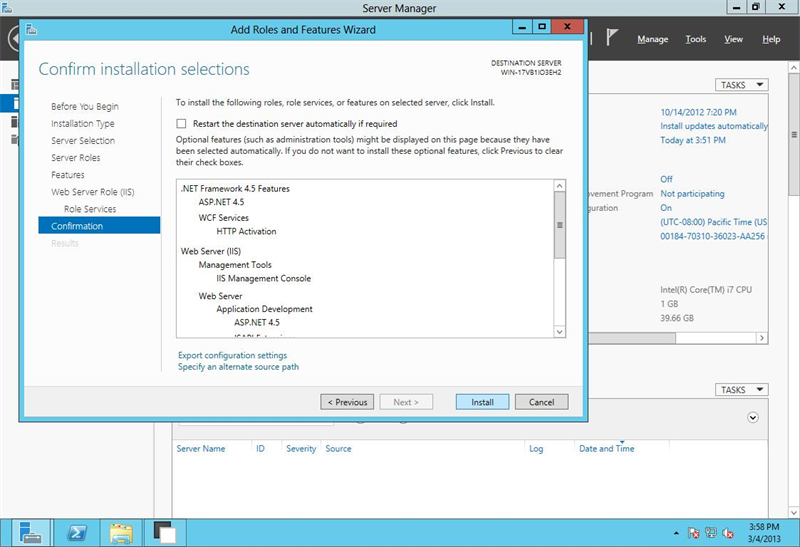This screenshot has height=547, width=800.
Task: Go to the Server Selection step
Action: tap(83, 140)
